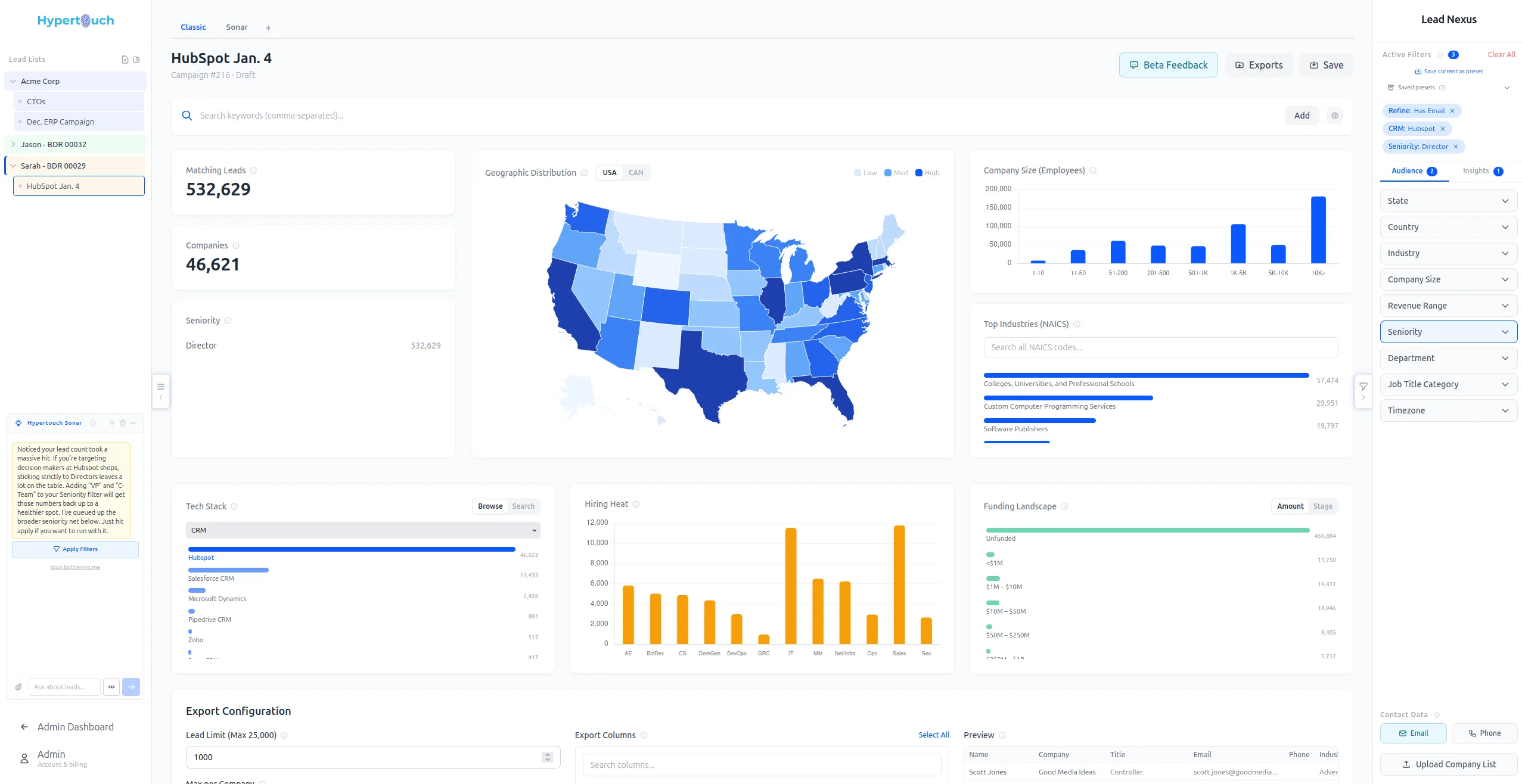Toggle the Email contact data option
Image resolution: width=1522 pixels, height=784 pixels.
point(1413,733)
